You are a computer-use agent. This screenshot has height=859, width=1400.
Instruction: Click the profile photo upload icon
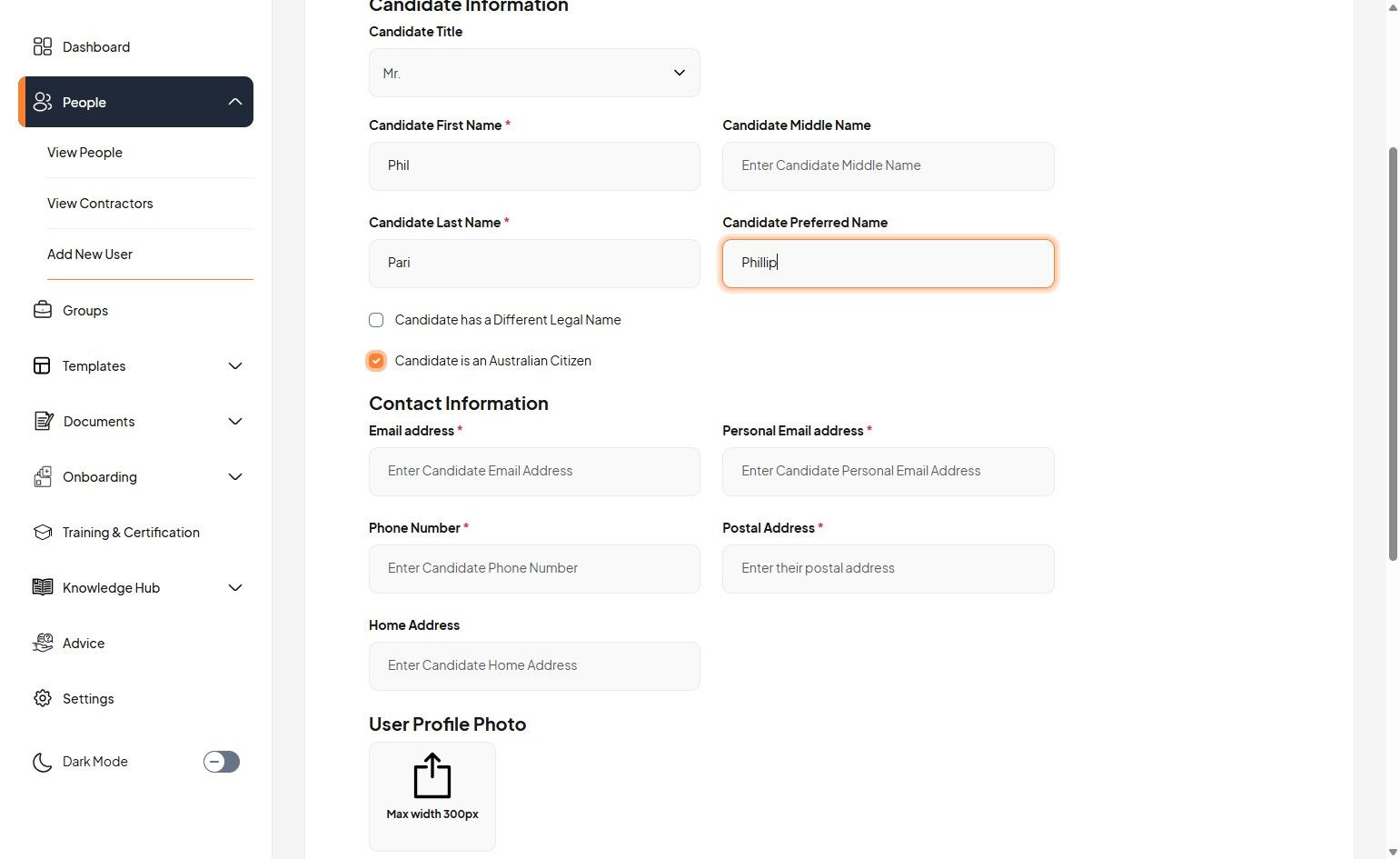point(432,776)
